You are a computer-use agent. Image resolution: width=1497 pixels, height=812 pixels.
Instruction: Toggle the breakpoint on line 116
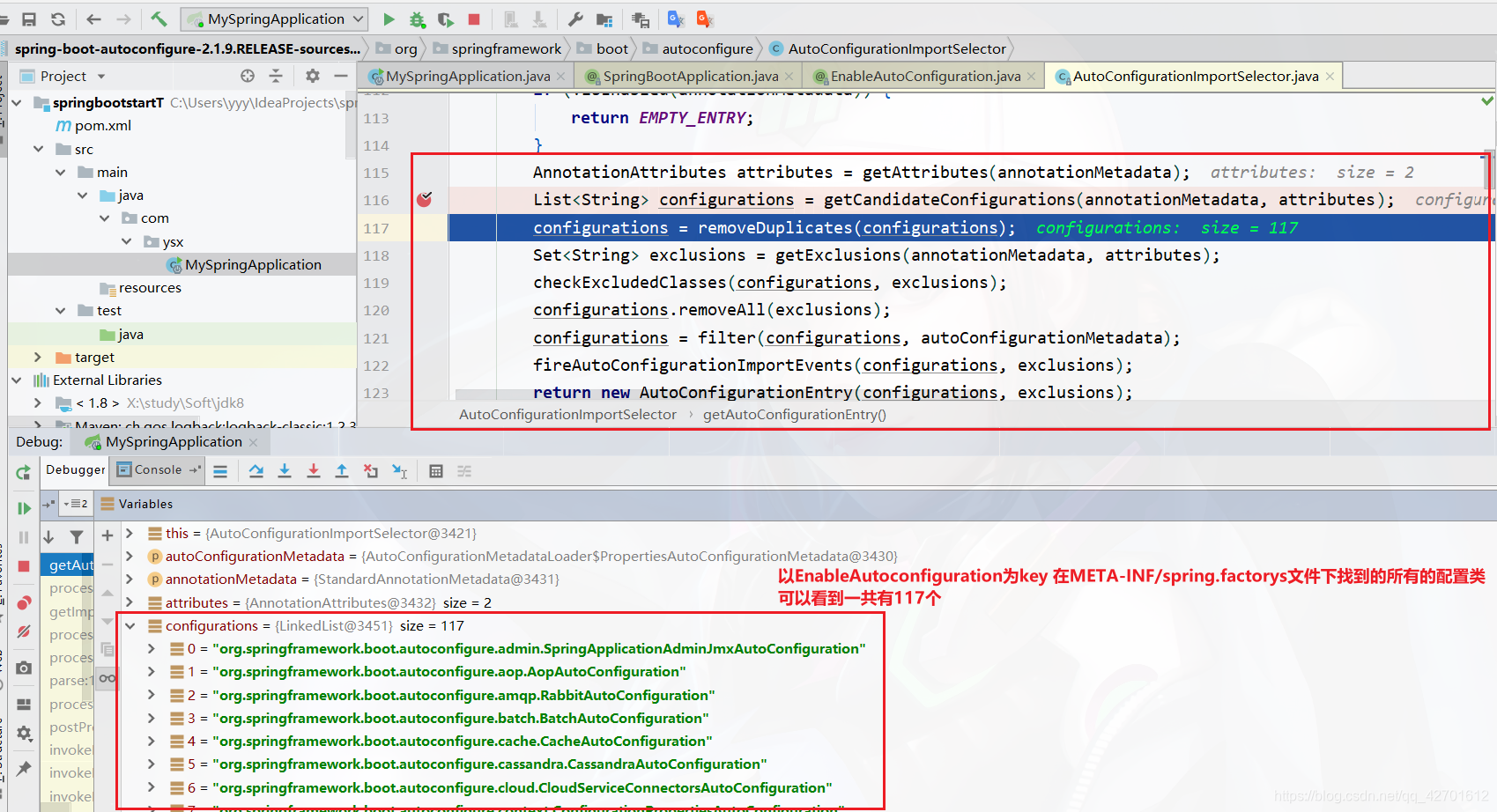[x=424, y=199]
